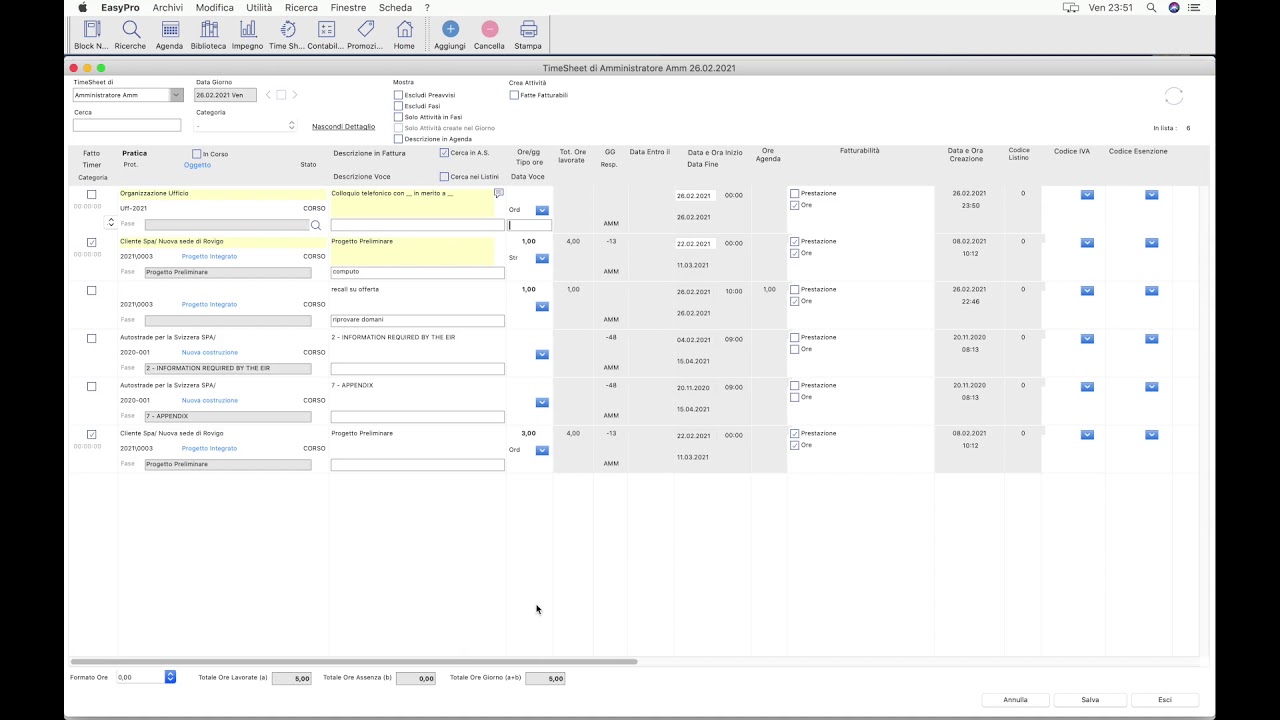Open the Codice IVA dropdown in the first row
The width and height of the screenshot is (1280, 720).
point(1087,195)
